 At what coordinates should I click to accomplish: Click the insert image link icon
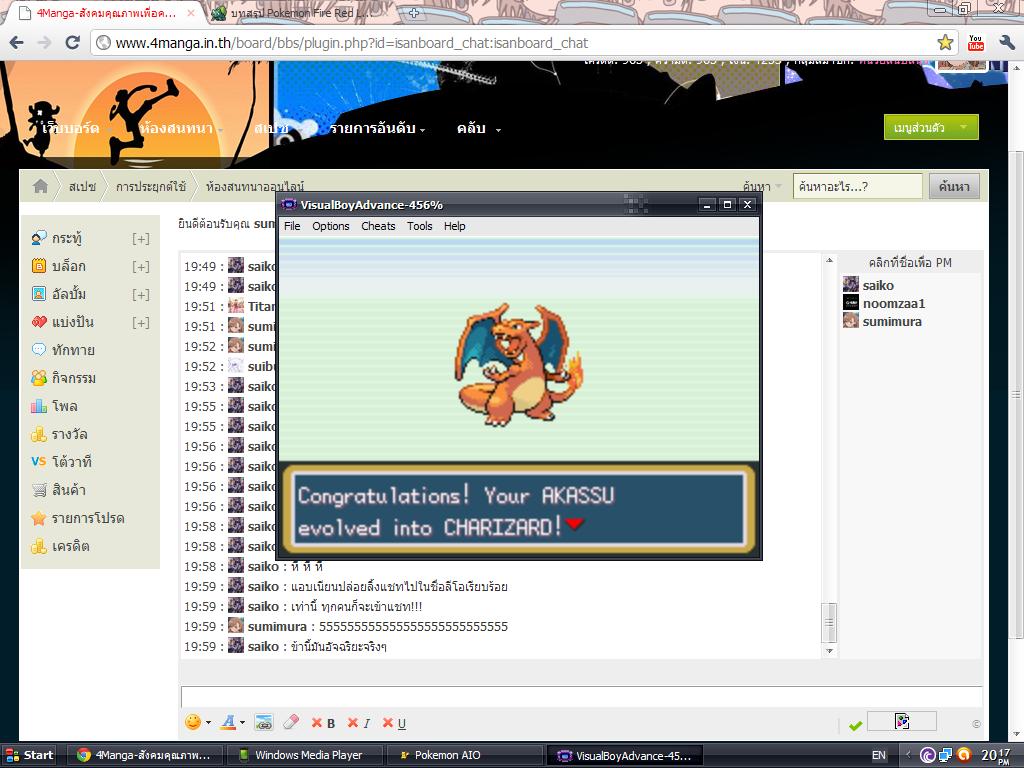263,722
